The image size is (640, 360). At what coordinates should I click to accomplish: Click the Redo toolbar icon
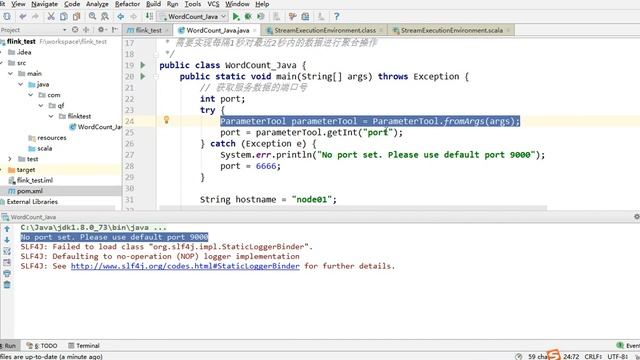[x=35, y=17]
